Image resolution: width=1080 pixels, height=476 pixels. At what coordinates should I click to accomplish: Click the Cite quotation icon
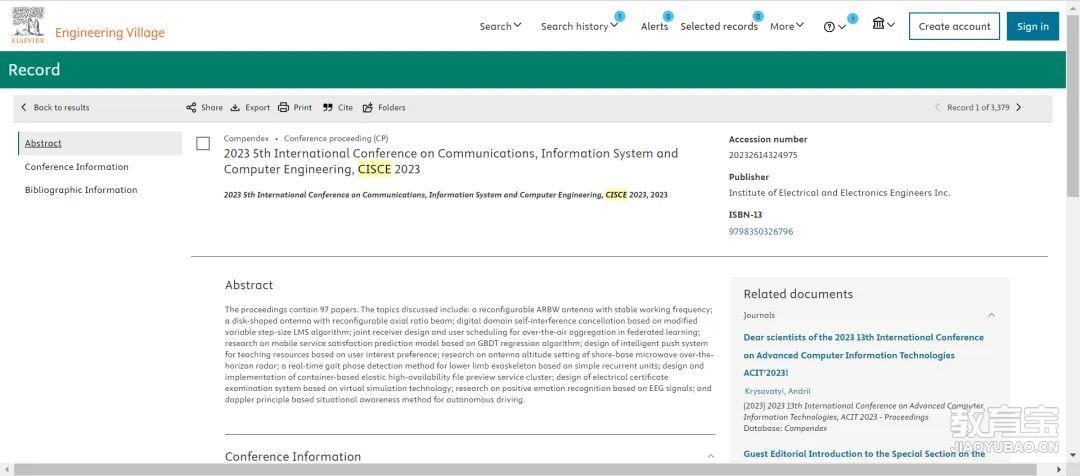point(328,107)
